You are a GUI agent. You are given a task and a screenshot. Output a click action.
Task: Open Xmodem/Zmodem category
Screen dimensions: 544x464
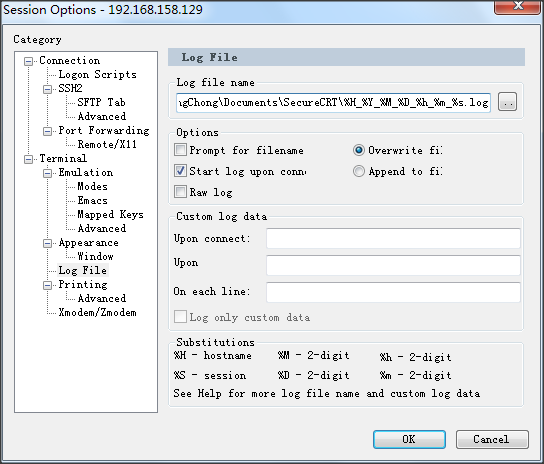[97, 312]
